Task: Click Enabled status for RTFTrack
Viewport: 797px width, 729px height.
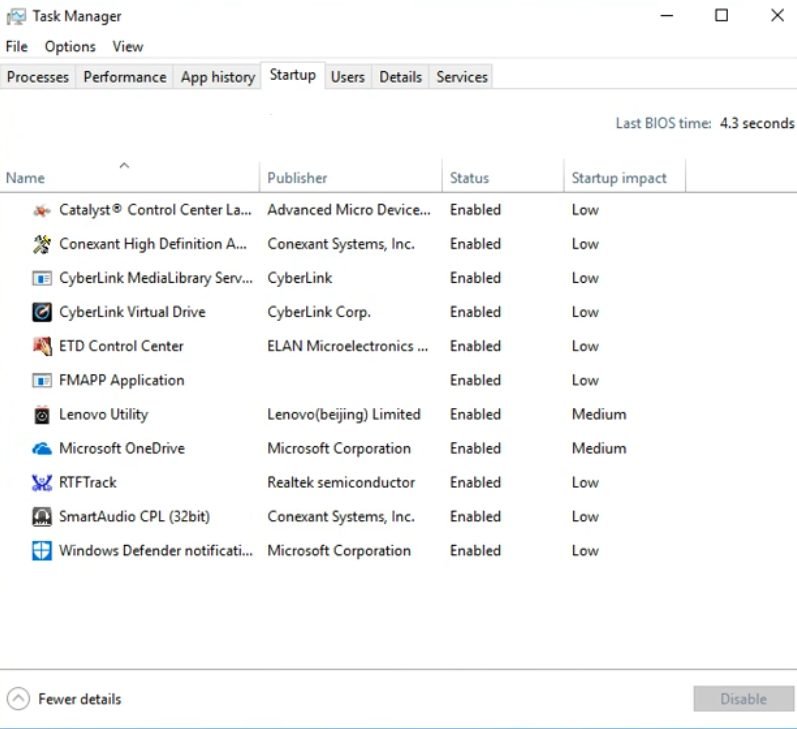Action: 475,482
